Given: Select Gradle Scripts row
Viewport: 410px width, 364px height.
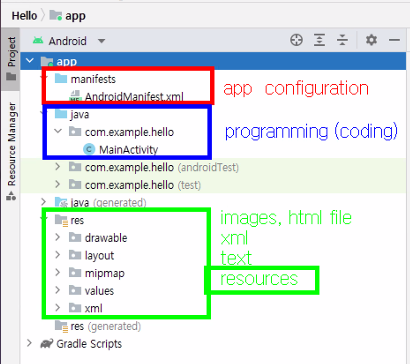Looking at the screenshot, I should point(89,344).
